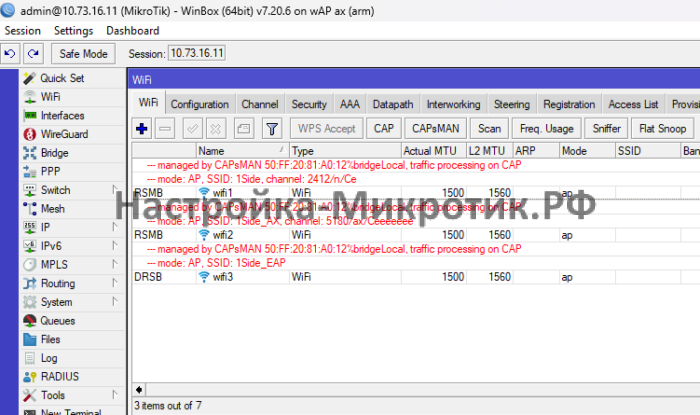Click the Session address field 10.73.16.11

(197, 53)
